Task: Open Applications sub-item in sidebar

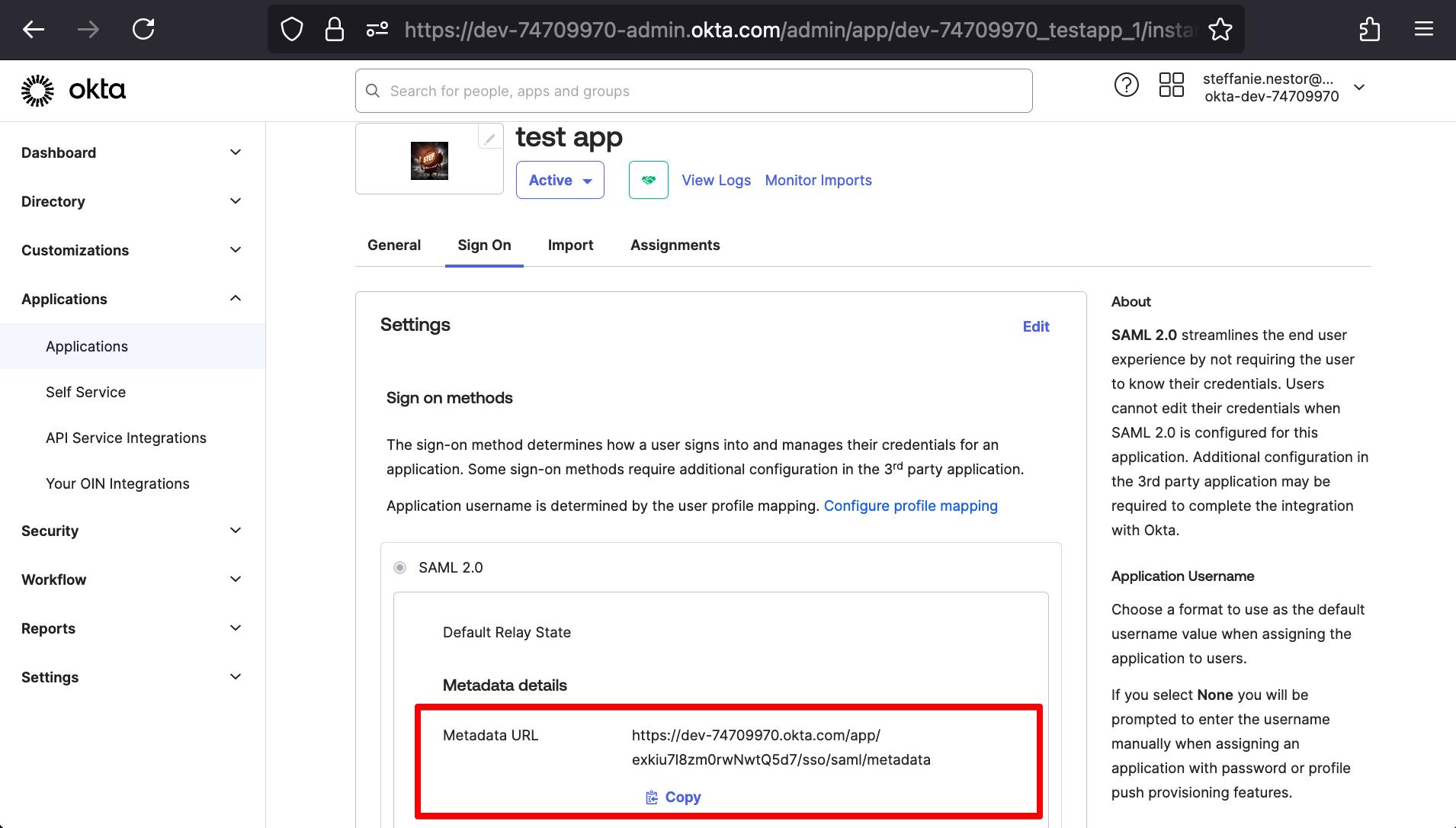Action: 133,346
